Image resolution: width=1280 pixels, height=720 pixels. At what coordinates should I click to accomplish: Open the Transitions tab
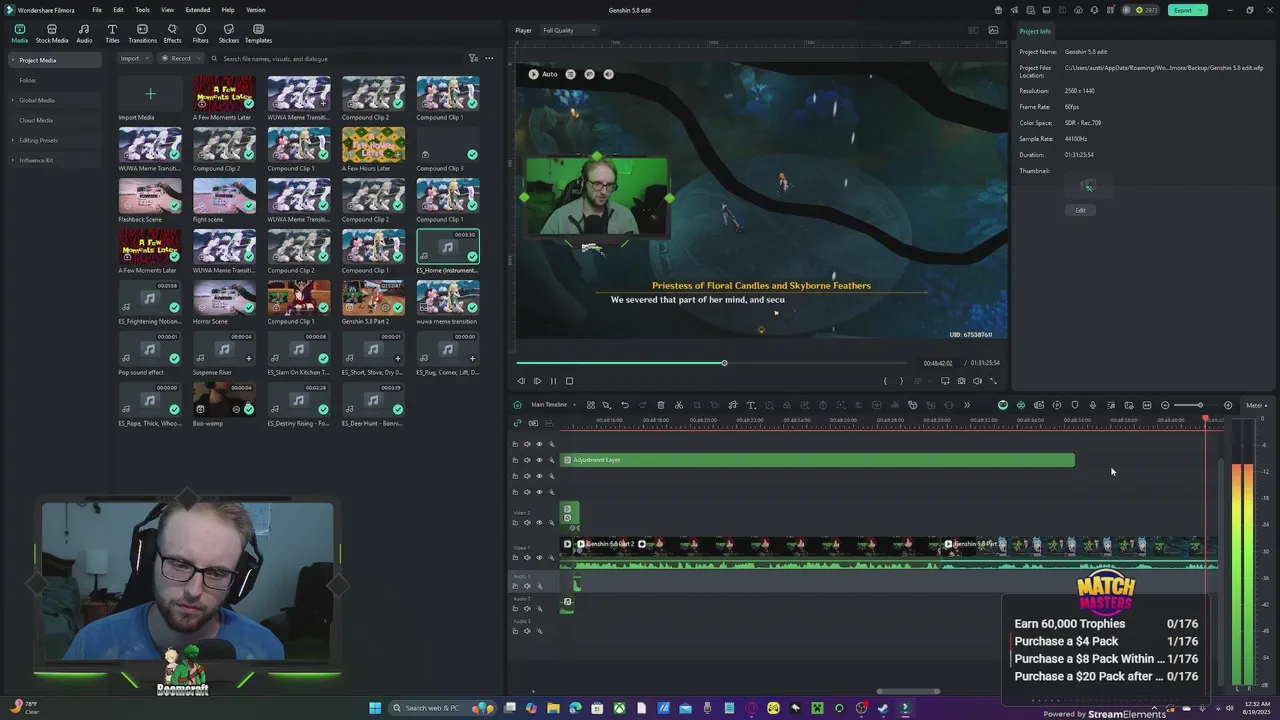click(142, 34)
